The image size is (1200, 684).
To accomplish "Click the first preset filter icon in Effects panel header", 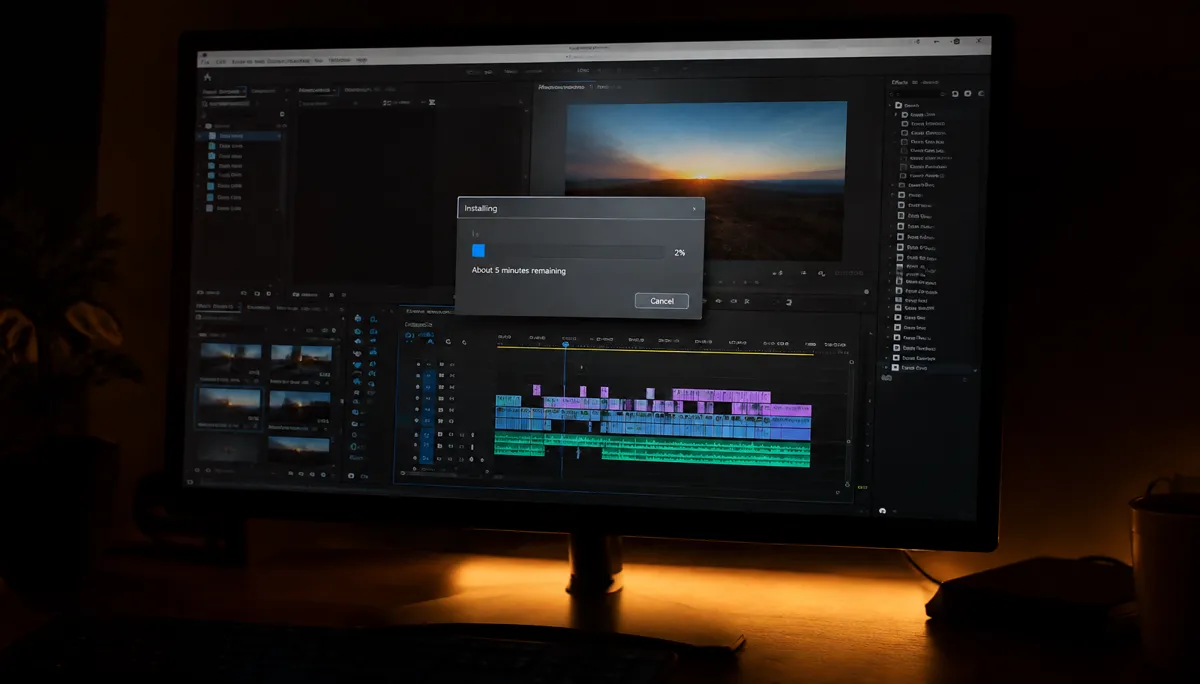I will (955, 93).
